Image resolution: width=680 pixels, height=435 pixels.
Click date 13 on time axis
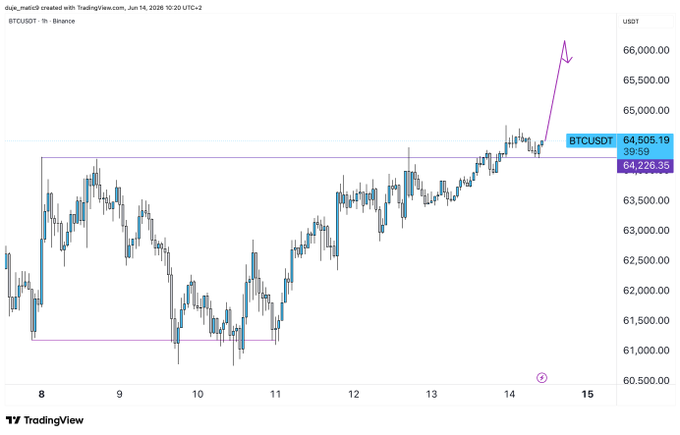click(x=432, y=394)
